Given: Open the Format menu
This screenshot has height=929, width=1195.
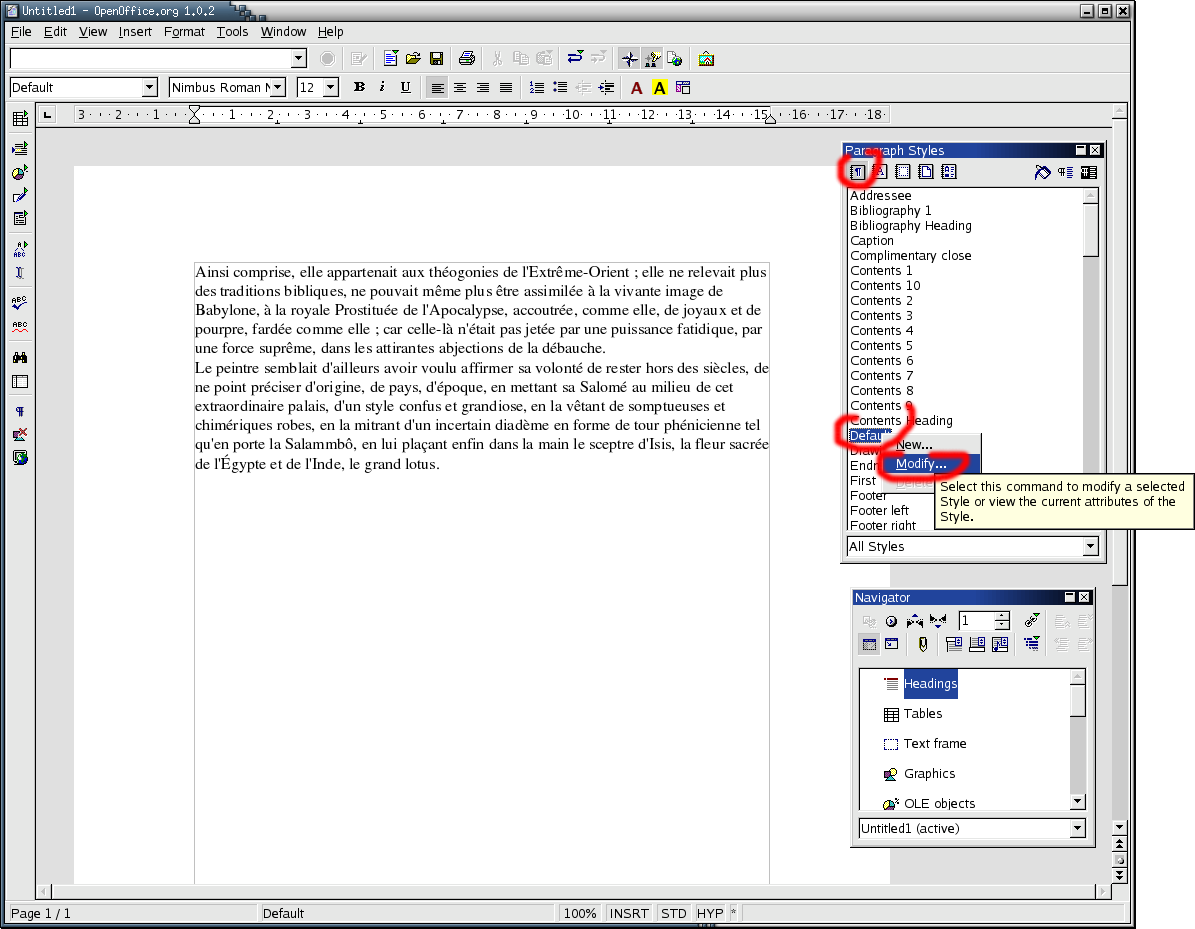Looking at the screenshot, I should click(184, 31).
